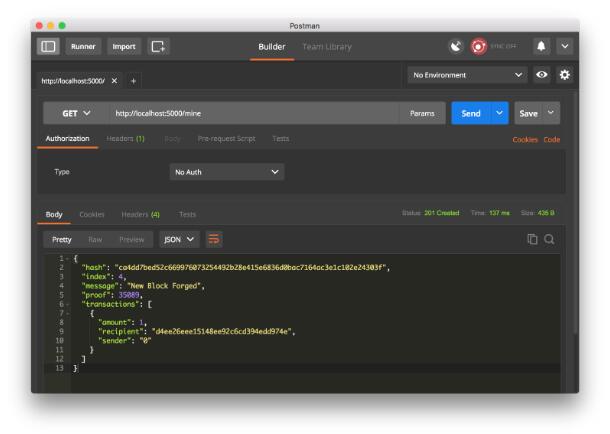
Task: Select the http://localhost:5000/ request tab
Action: tap(73, 81)
